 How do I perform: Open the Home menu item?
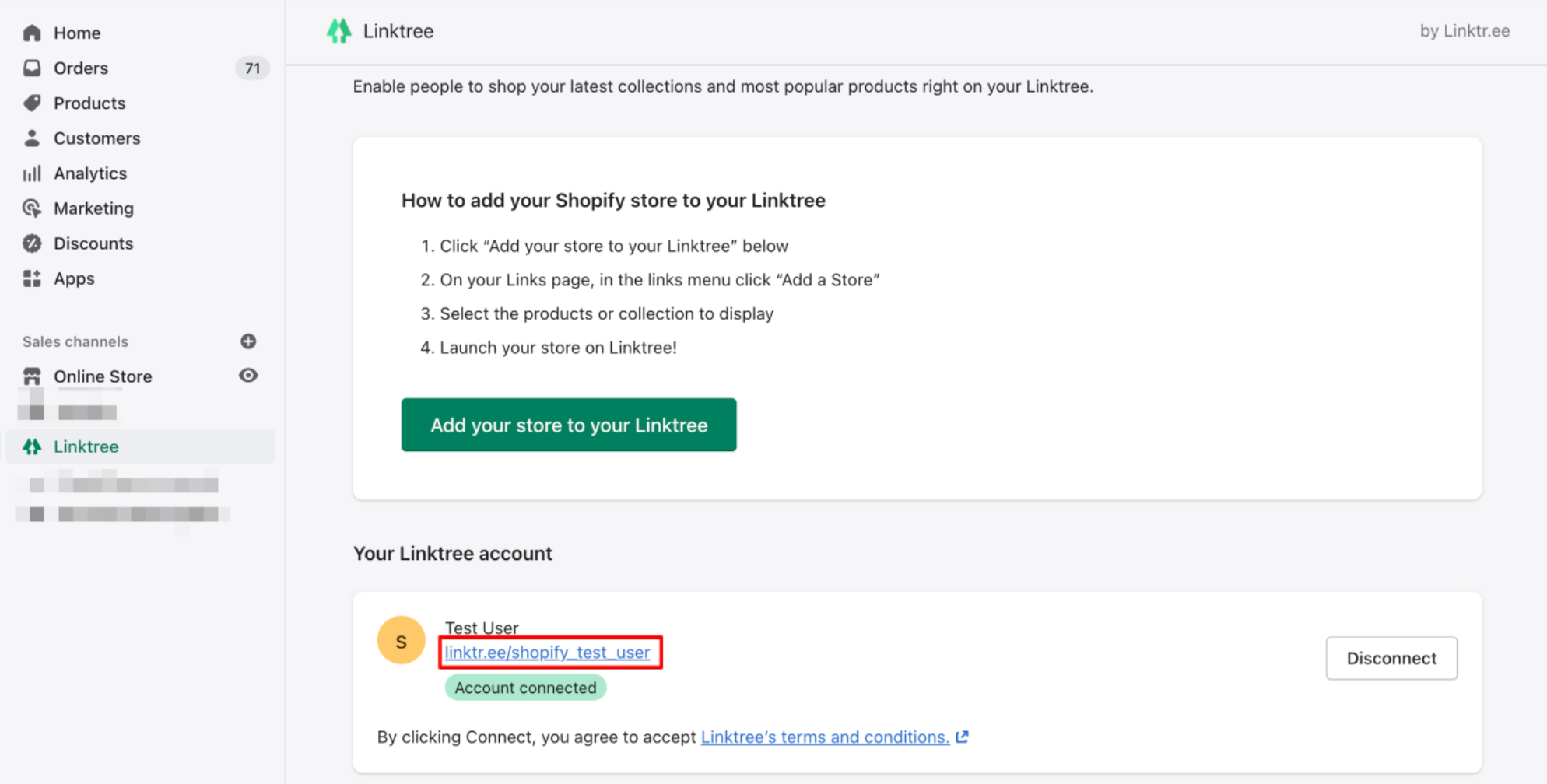coord(77,33)
